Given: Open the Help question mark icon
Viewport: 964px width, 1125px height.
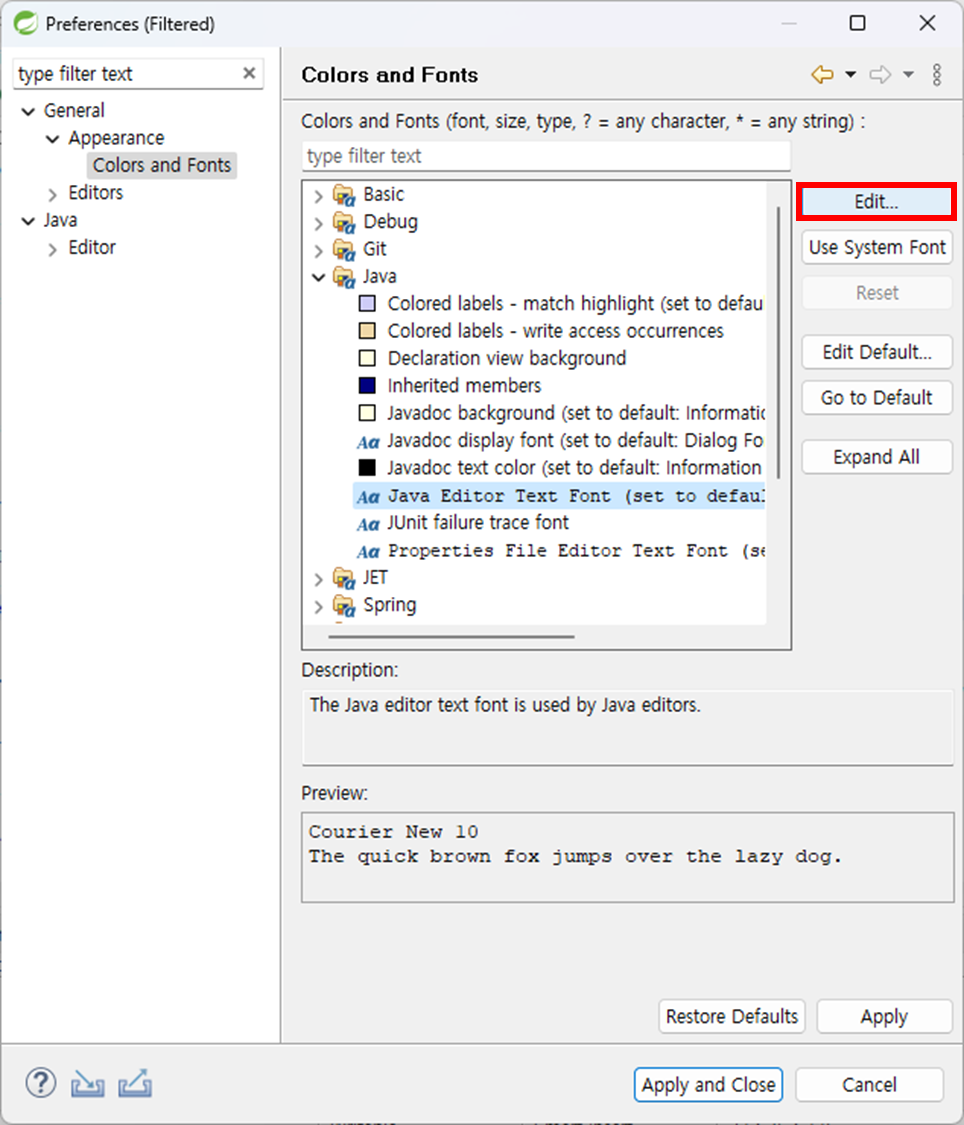Looking at the screenshot, I should click(41, 1083).
